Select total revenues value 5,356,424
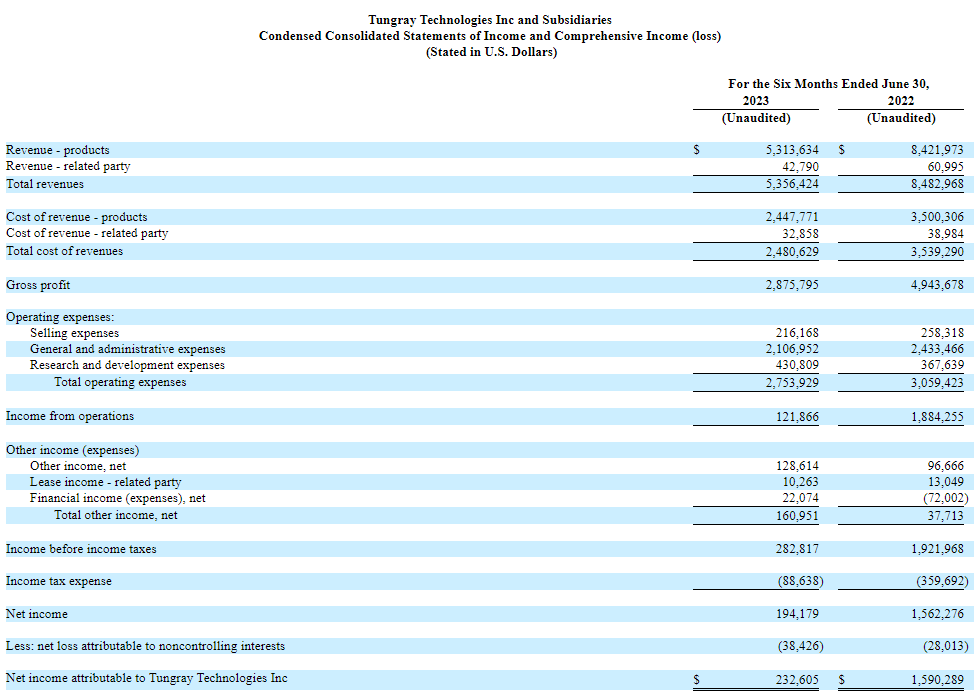This screenshot has height=696, width=977. pos(792,184)
